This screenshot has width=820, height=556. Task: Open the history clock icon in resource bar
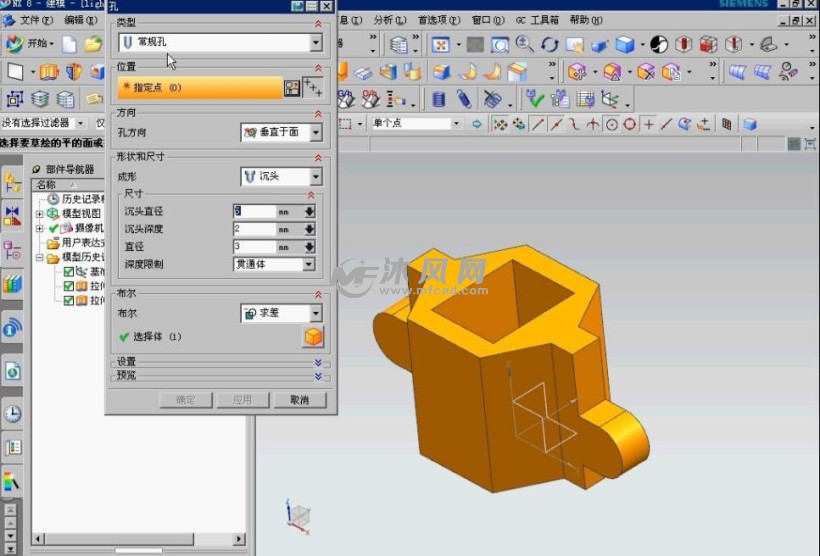coord(12,413)
